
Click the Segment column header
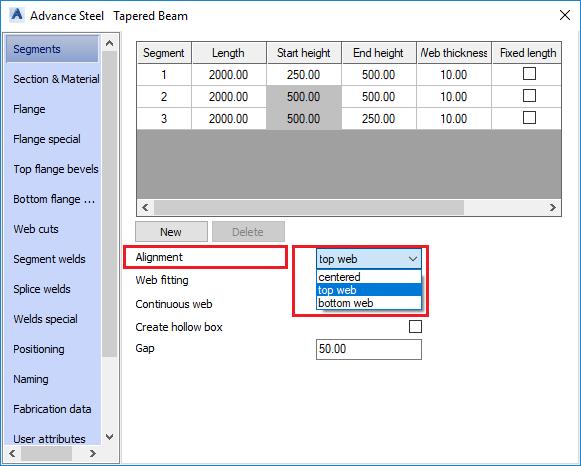[x=164, y=53]
